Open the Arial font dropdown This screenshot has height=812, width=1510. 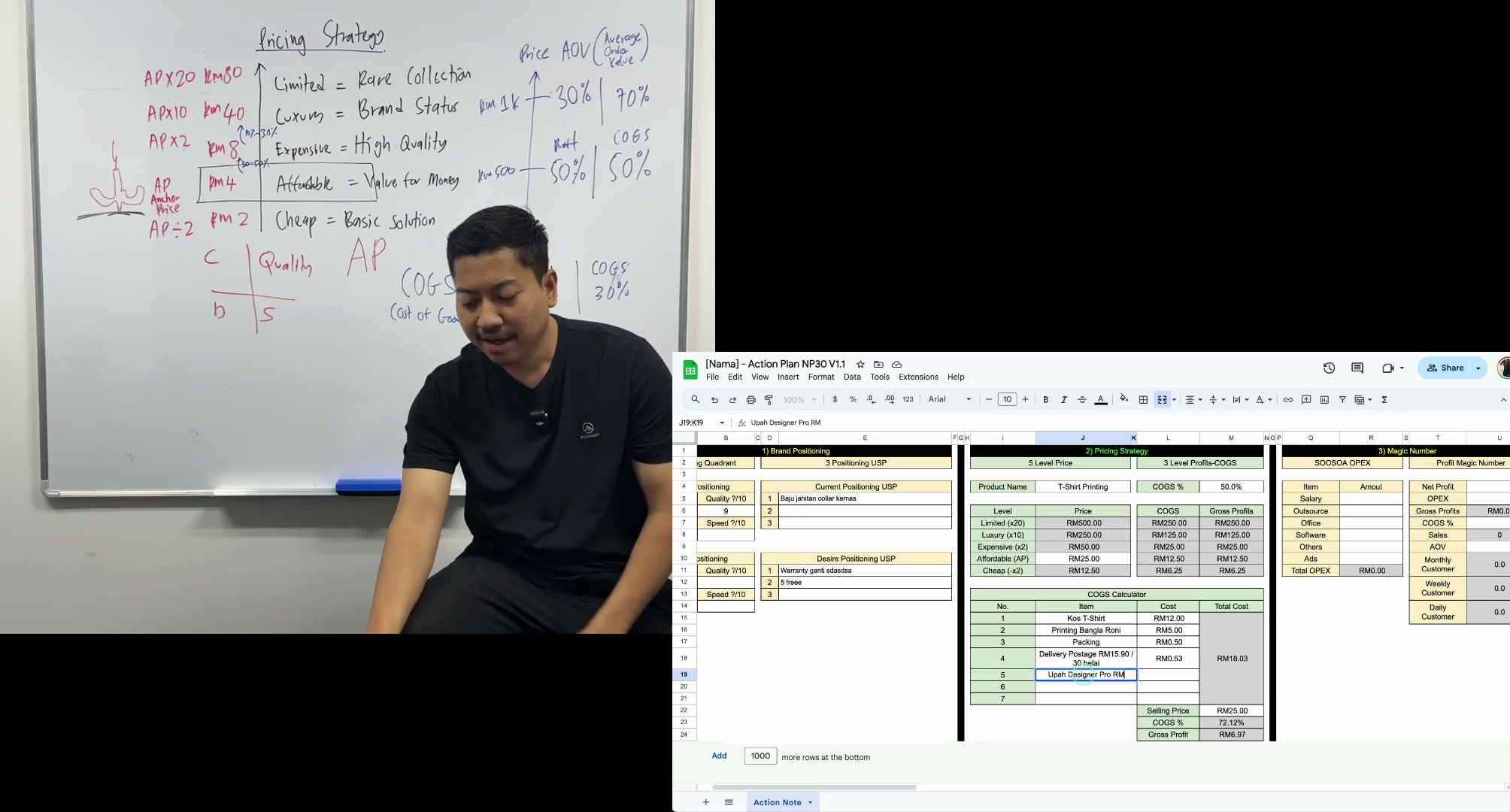pos(950,400)
